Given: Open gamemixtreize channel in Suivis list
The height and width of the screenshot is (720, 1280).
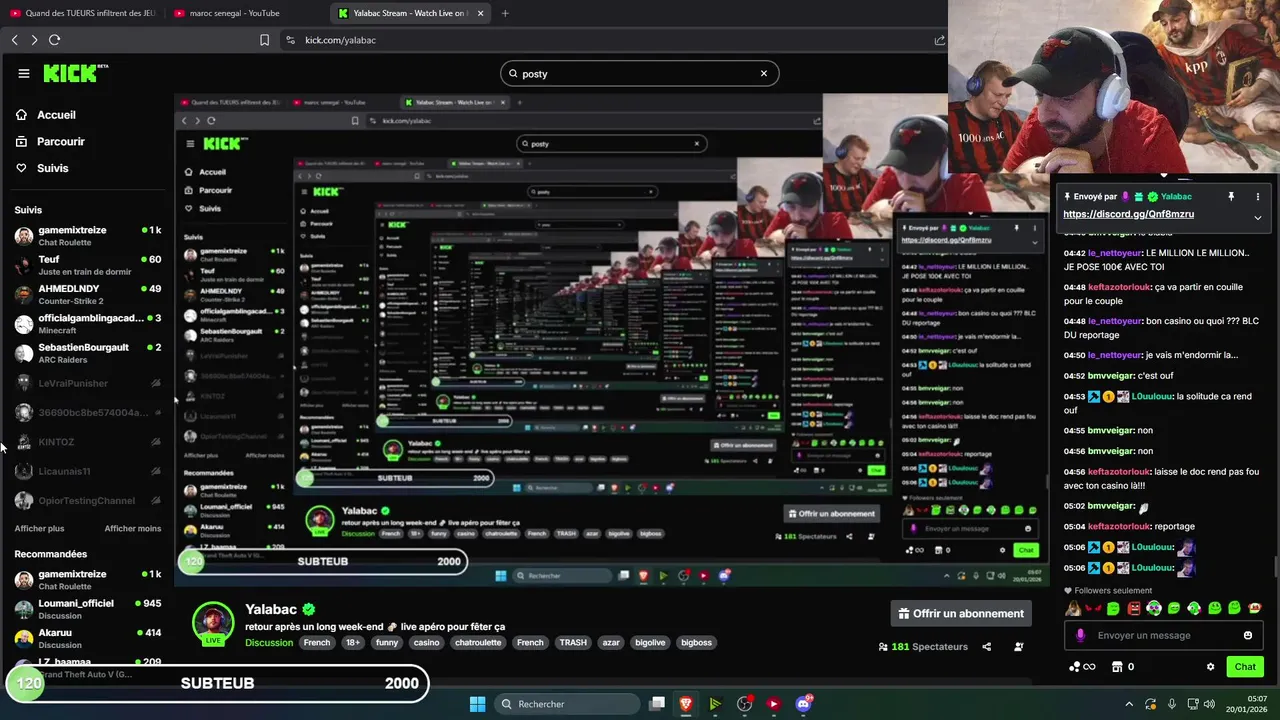Looking at the screenshot, I should 88,236.
